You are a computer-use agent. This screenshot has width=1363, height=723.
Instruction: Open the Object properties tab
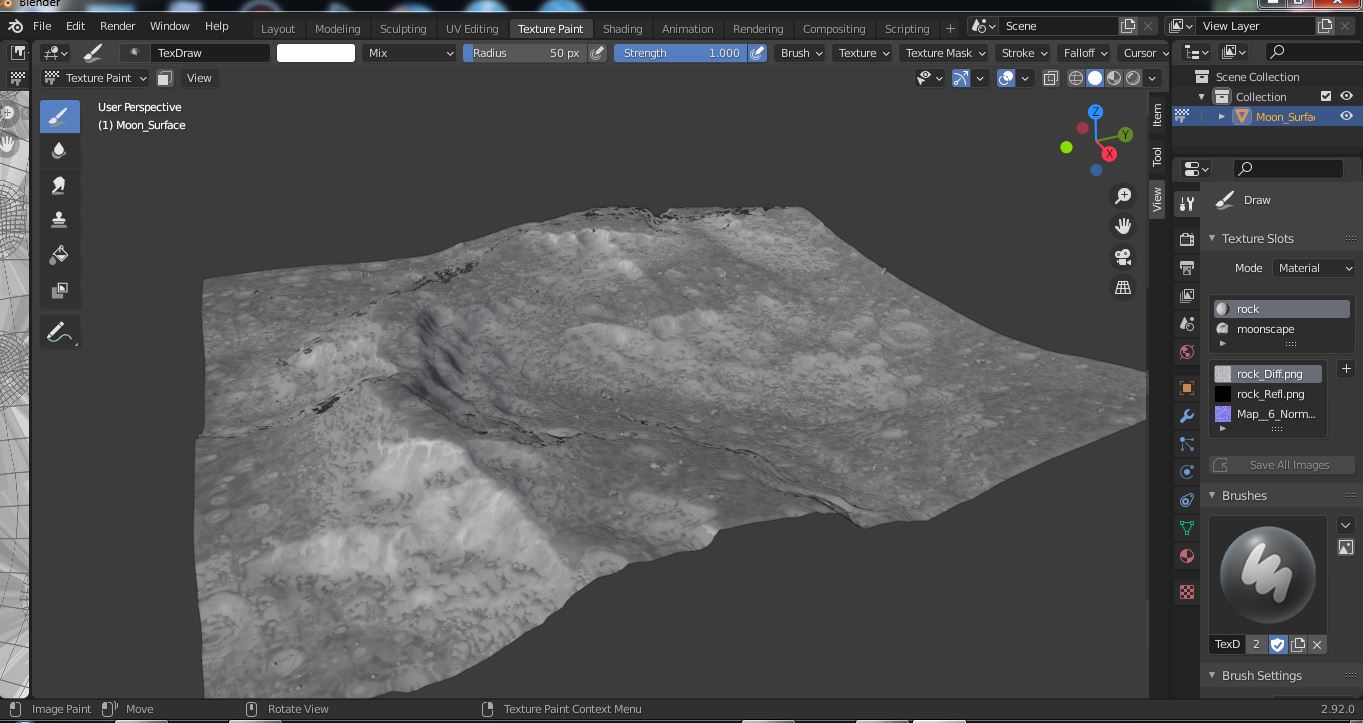(x=1187, y=388)
